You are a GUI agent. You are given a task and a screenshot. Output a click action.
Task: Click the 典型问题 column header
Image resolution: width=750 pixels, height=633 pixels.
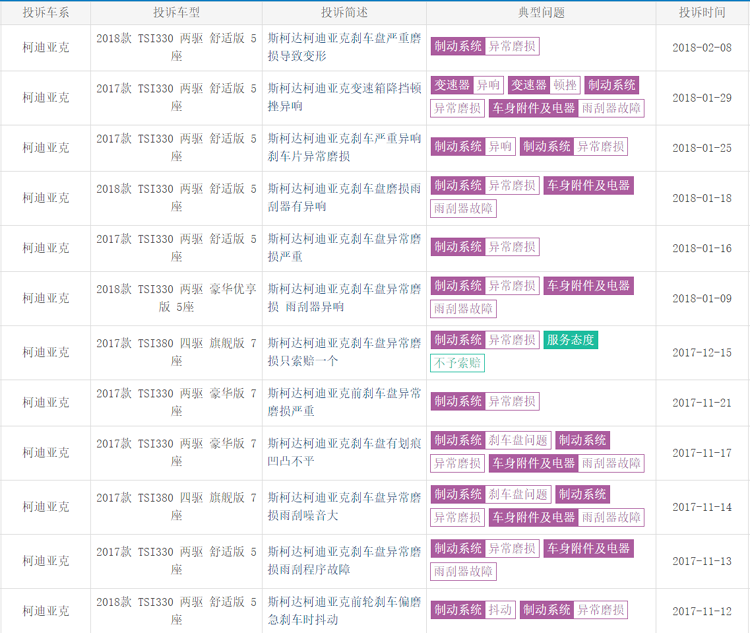tap(541, 12)
